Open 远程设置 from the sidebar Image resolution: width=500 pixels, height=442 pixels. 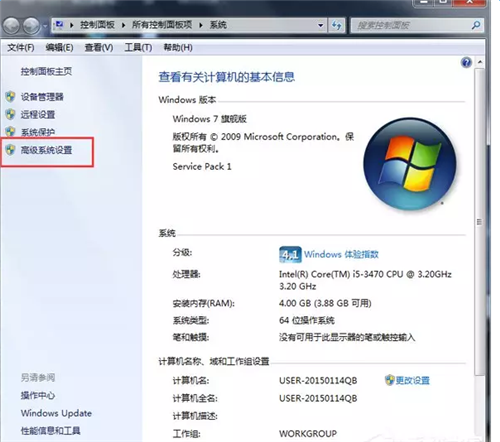38,115
